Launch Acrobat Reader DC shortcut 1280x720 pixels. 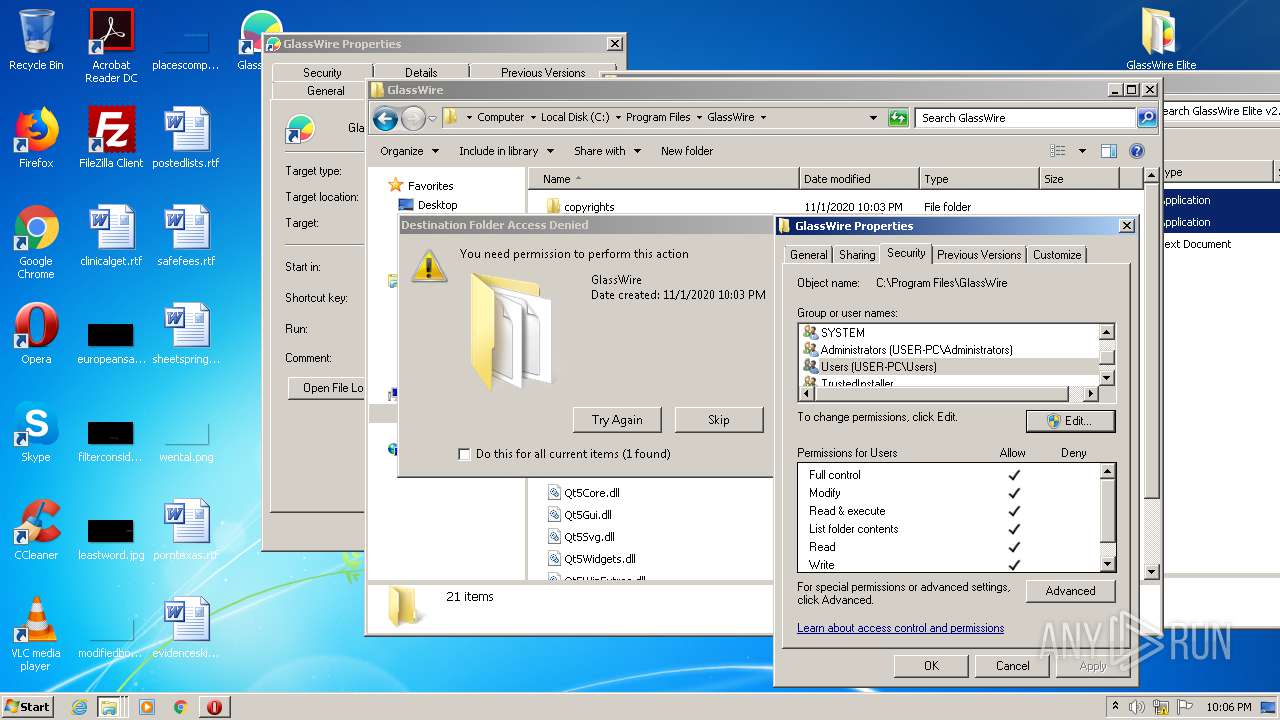pos(111,46)
